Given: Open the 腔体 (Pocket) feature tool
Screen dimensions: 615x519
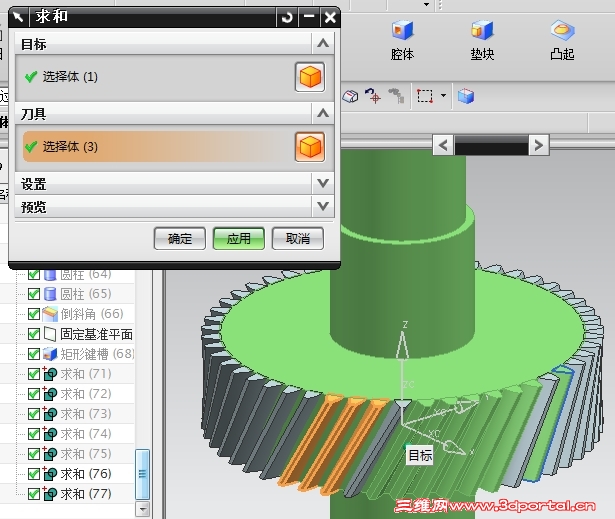Looking at the screenshot, I should coord(402,40).
